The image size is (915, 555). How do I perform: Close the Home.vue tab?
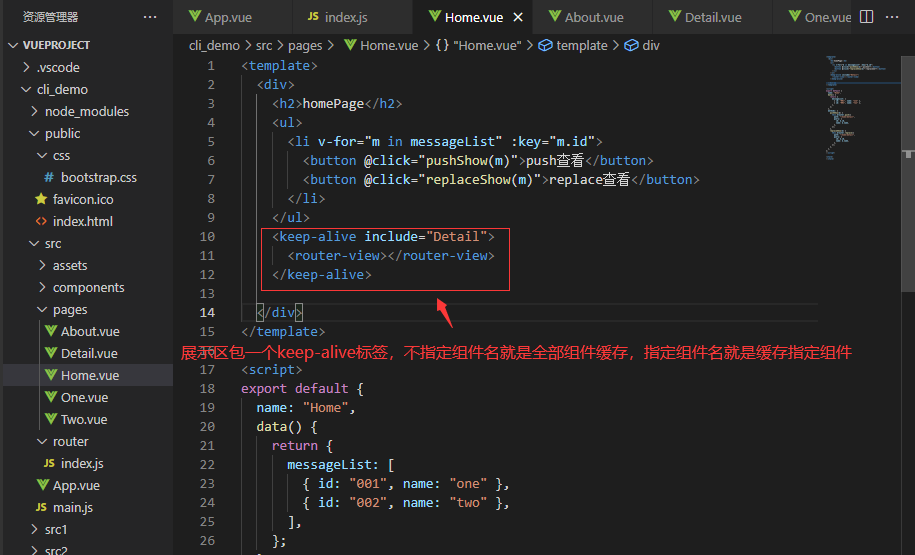point(518,18)
